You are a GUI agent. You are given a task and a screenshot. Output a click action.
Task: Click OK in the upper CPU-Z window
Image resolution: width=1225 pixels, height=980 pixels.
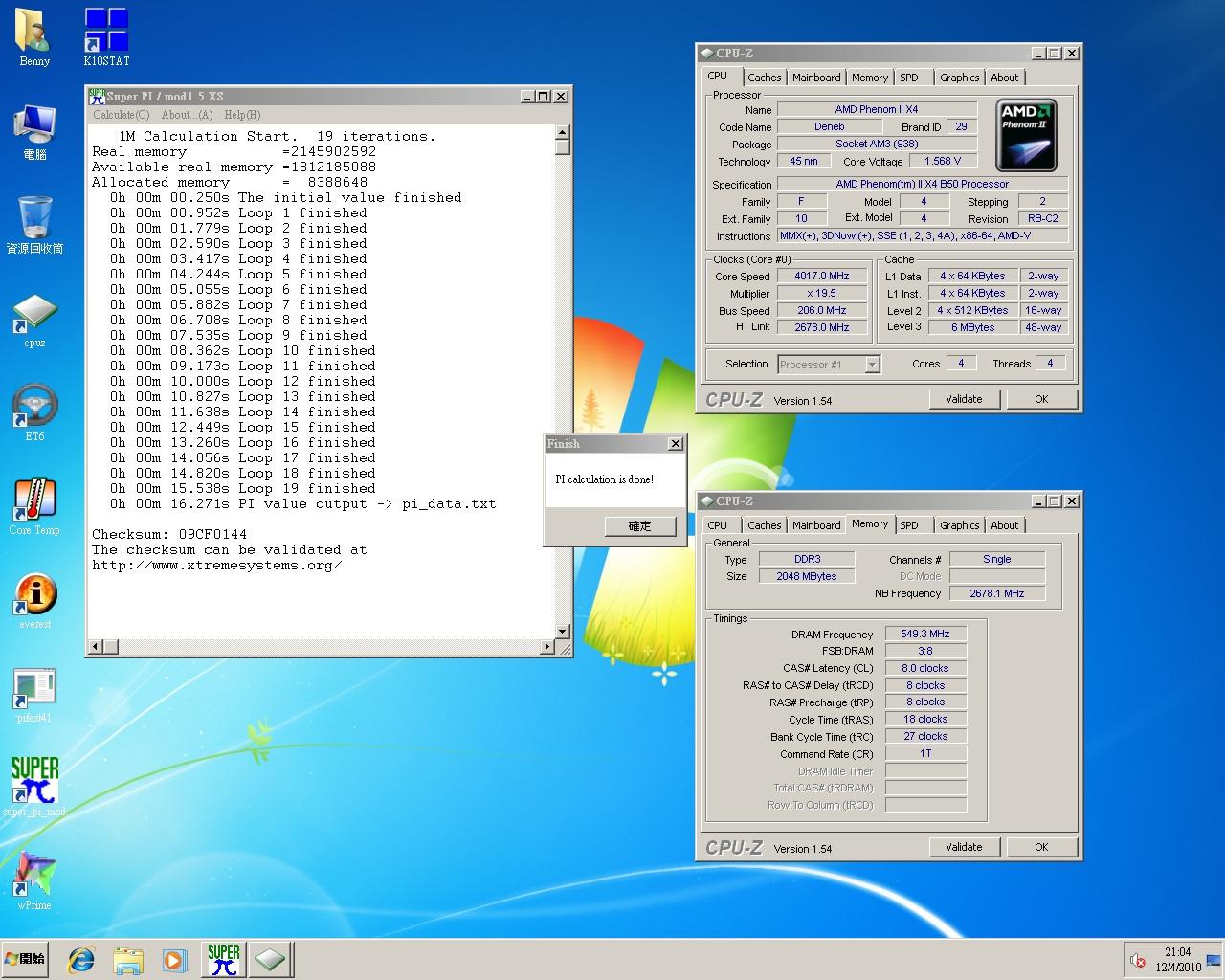[1041, 399]
